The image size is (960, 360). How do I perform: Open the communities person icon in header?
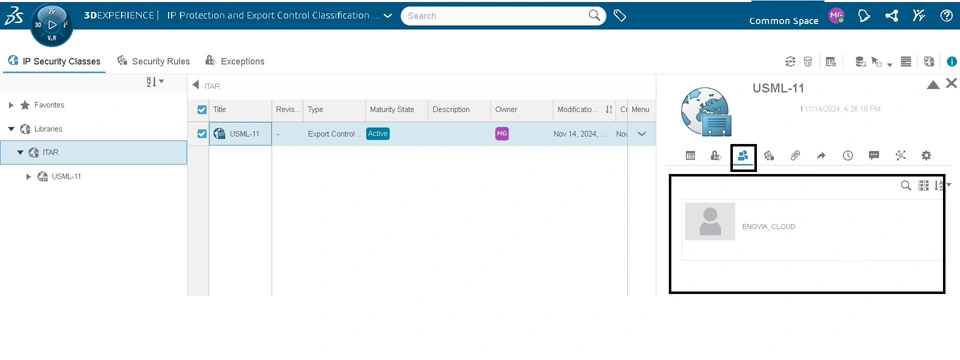(x=918, y=16)
